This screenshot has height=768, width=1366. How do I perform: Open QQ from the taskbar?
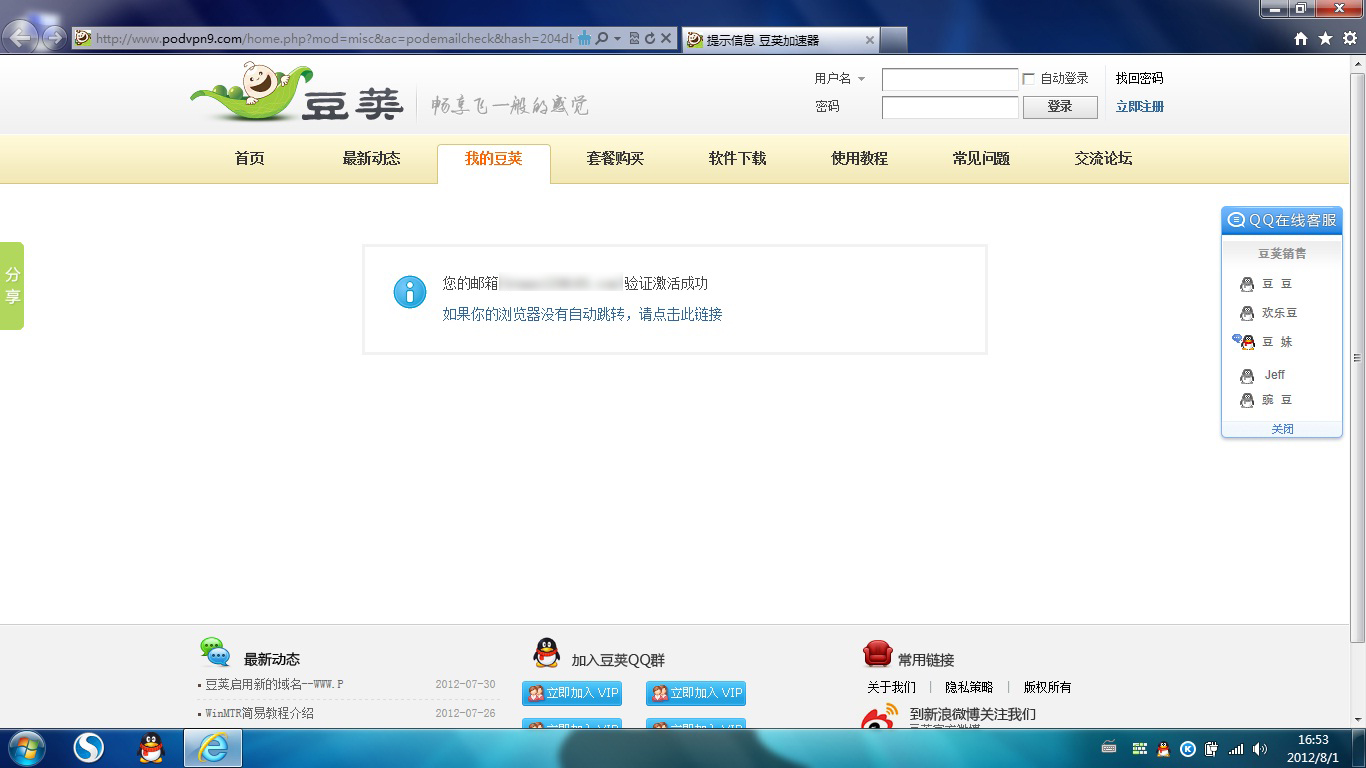[151, 748]
